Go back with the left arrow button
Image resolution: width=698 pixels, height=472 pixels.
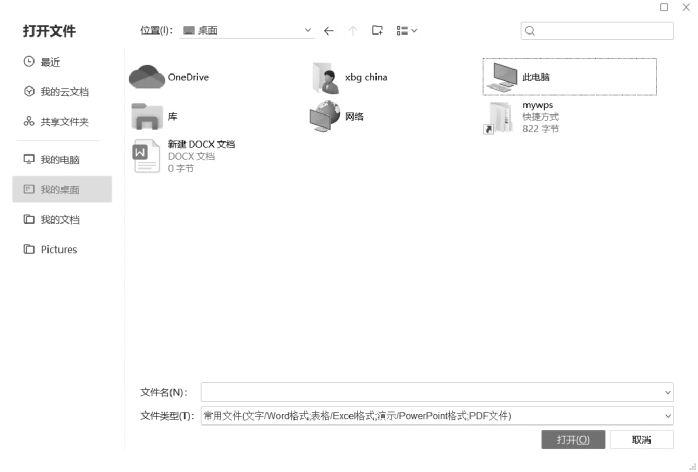click(x=329, y=31)
